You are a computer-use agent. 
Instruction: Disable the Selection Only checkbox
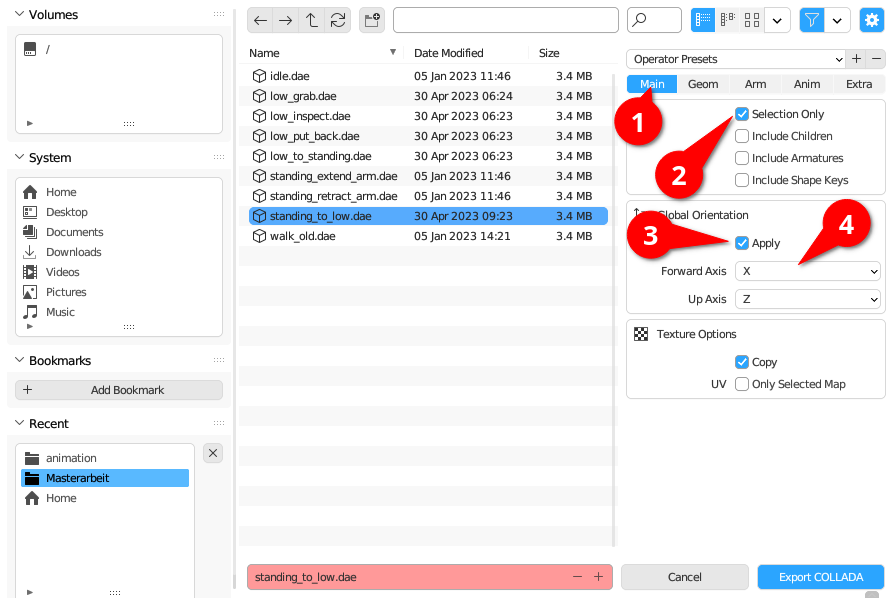tap(742, 114)
